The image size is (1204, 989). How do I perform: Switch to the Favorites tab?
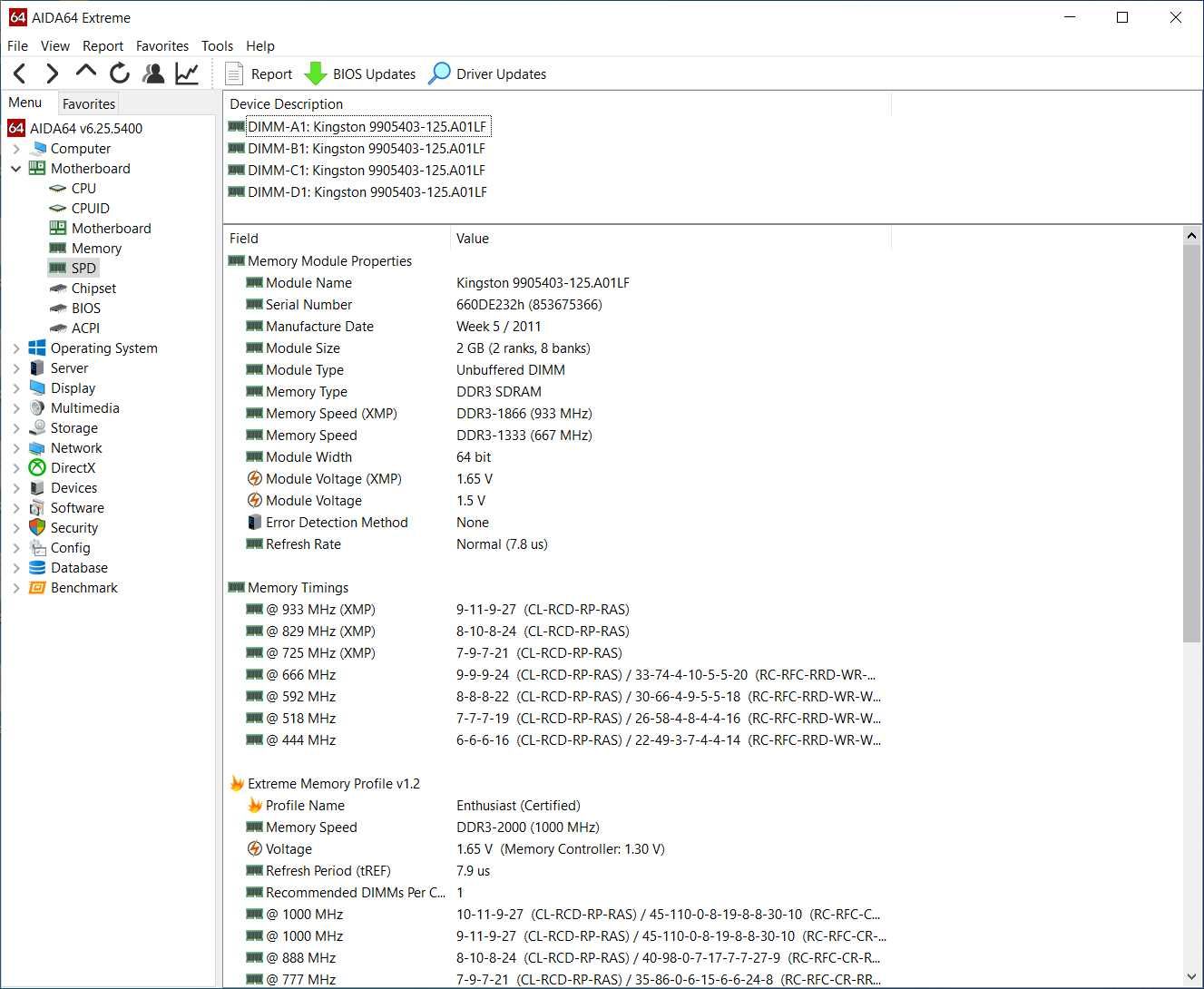(x=89, y=103)
